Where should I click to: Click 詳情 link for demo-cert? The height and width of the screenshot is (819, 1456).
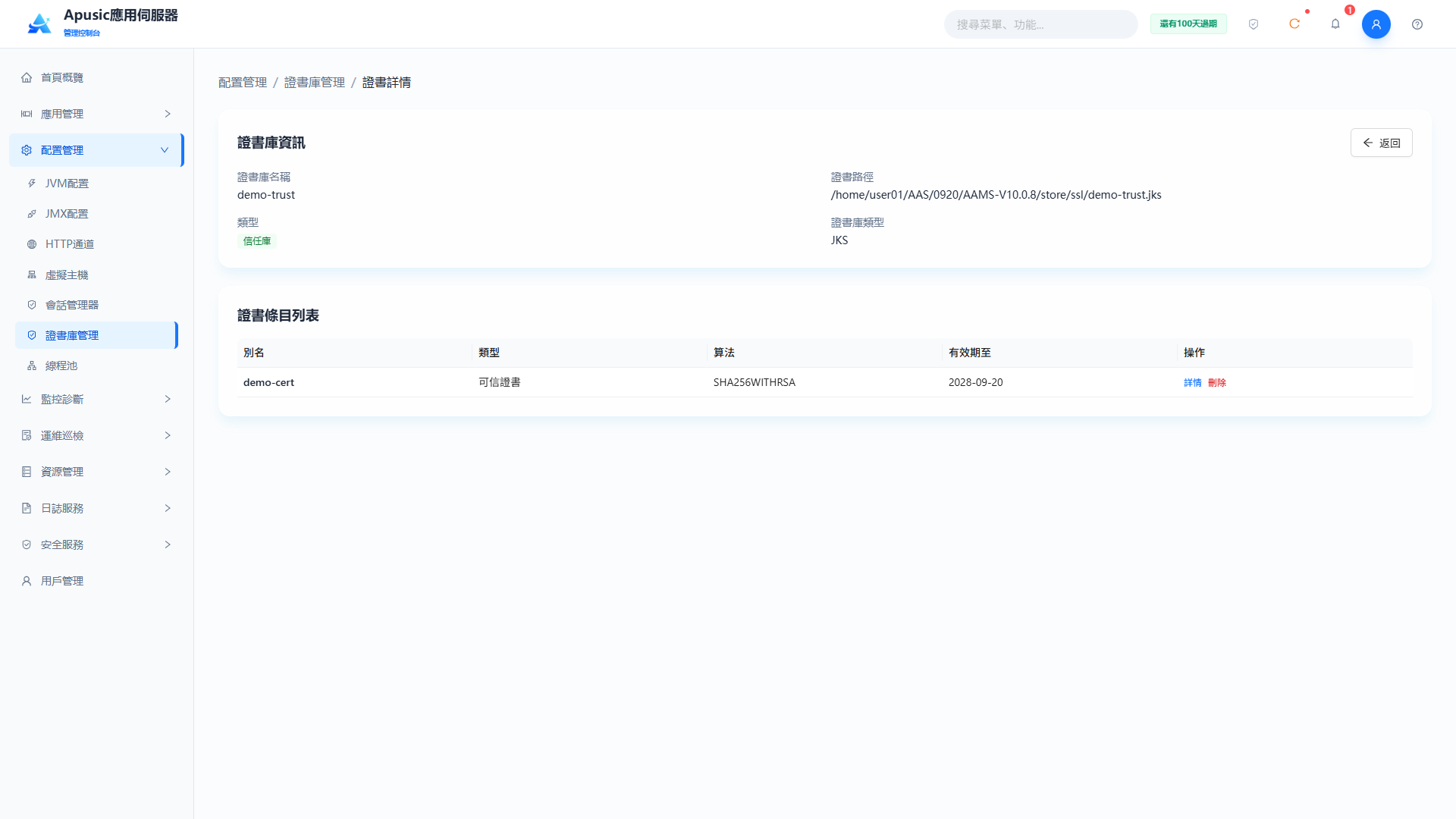pos(1192,382)
